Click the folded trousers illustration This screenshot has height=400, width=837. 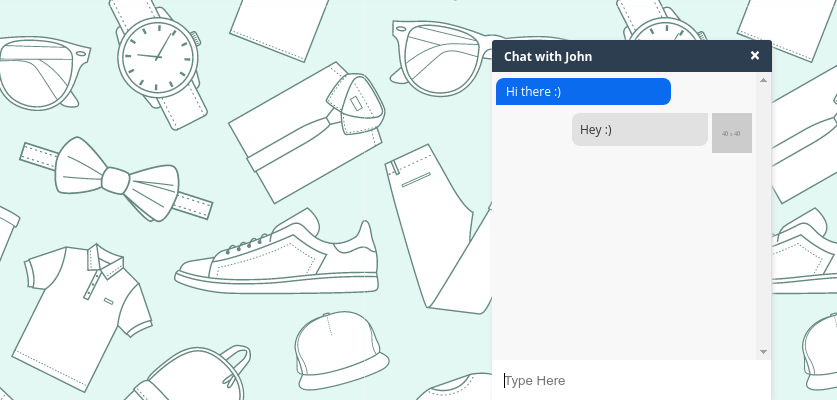438,230
